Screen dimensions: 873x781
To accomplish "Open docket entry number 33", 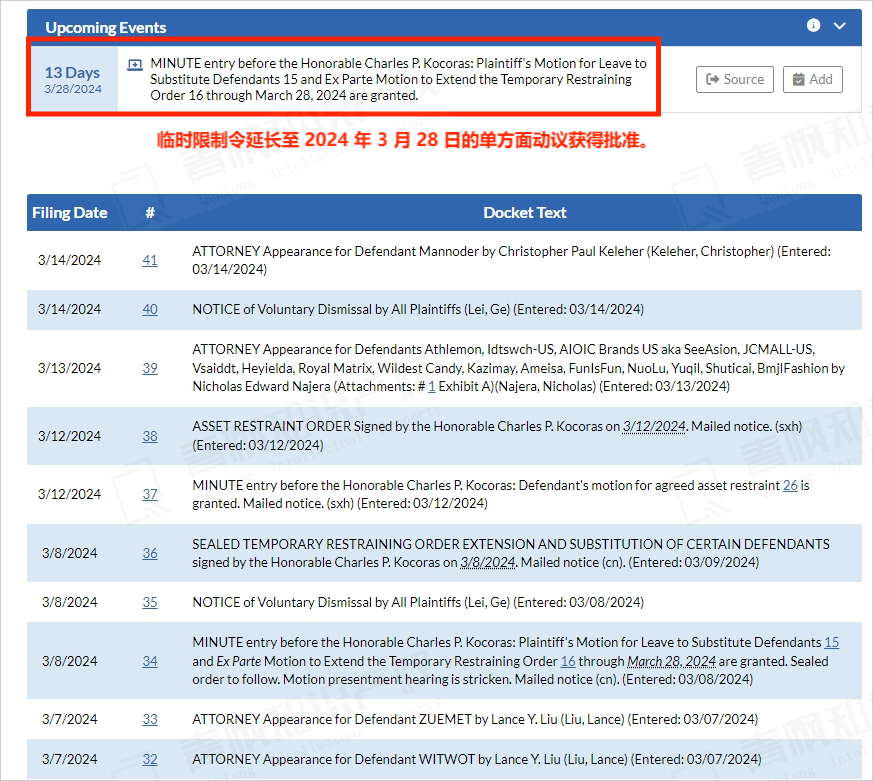I will (150, 719).
